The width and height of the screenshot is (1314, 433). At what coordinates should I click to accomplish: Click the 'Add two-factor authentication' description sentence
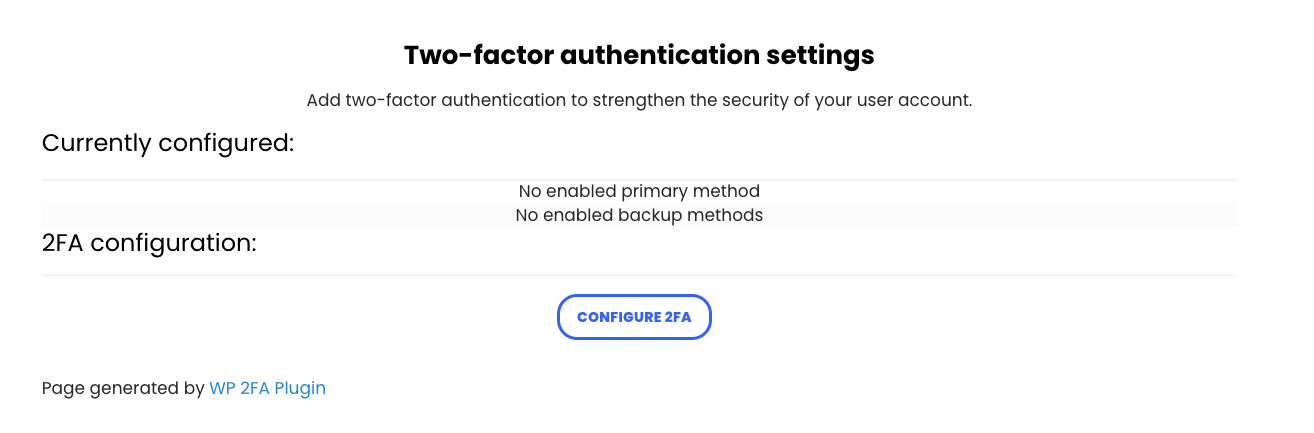(639, 101)
